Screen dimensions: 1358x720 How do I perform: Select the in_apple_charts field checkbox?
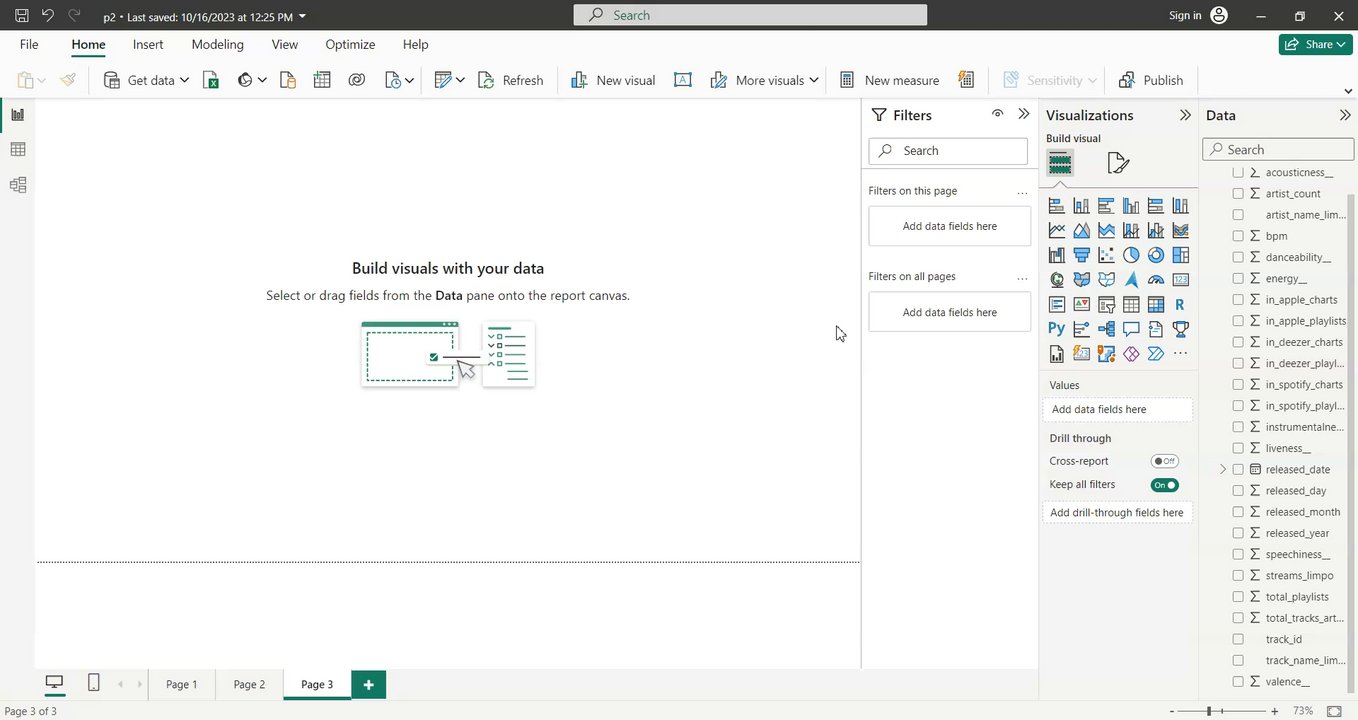pos(1238,300)
